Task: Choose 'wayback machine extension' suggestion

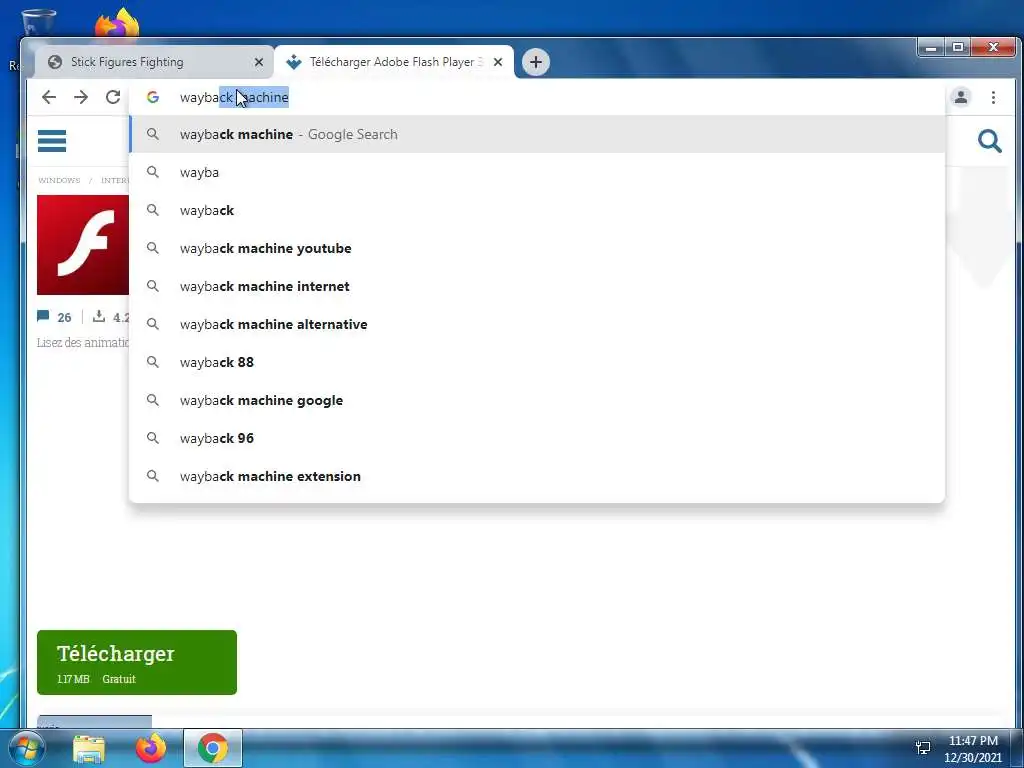Action: [537, 476]
